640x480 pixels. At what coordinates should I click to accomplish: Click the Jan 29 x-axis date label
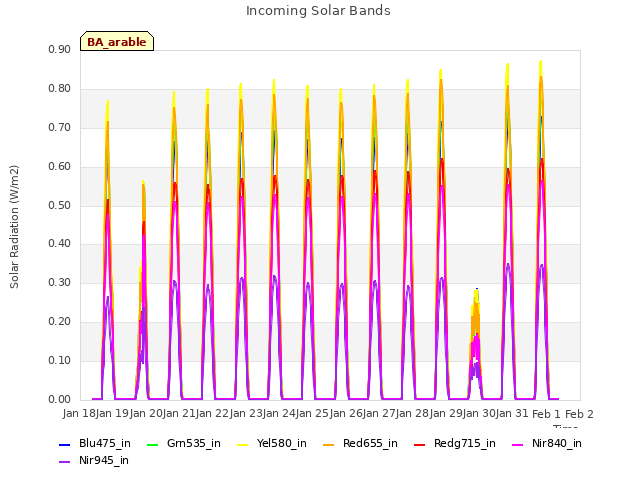coord(447,414)
